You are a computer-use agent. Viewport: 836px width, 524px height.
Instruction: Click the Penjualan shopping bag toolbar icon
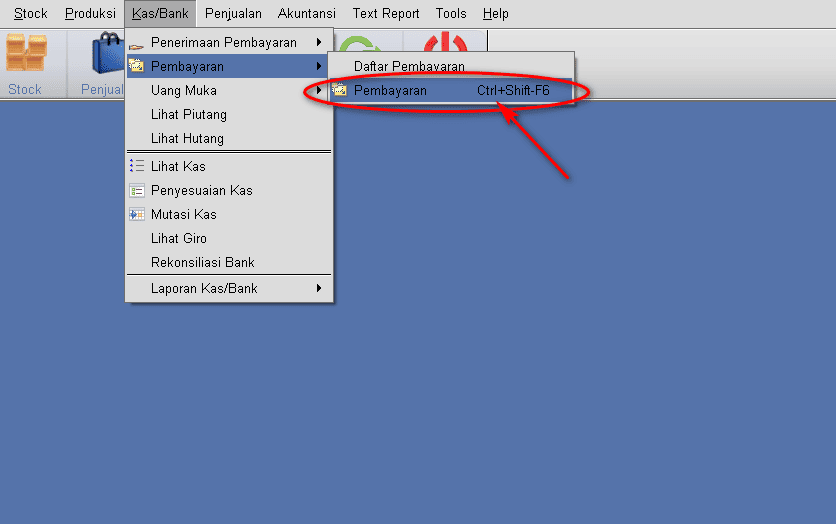tap(108, 53)
